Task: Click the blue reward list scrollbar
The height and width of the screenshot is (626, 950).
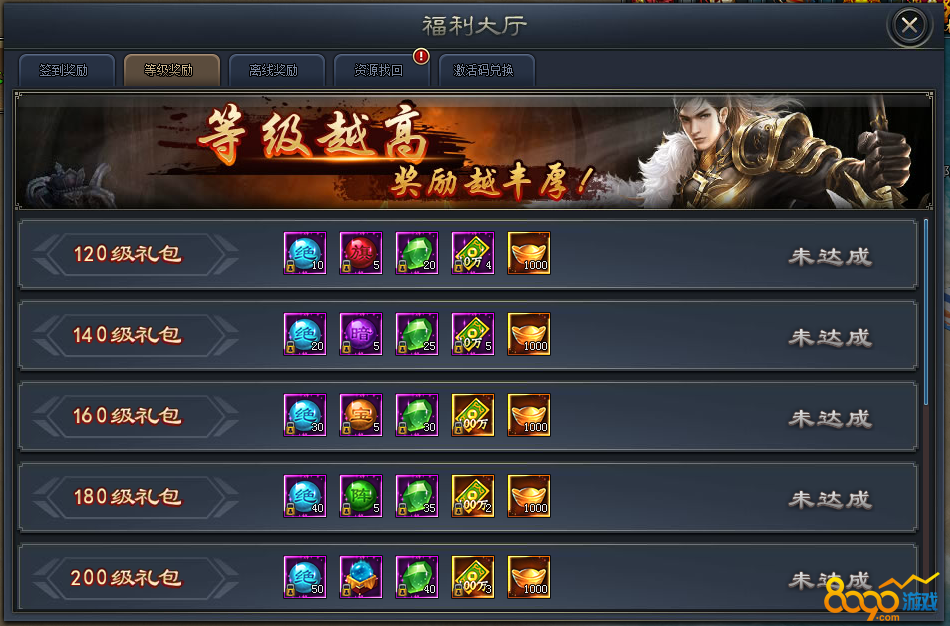Action: [926, 313]
